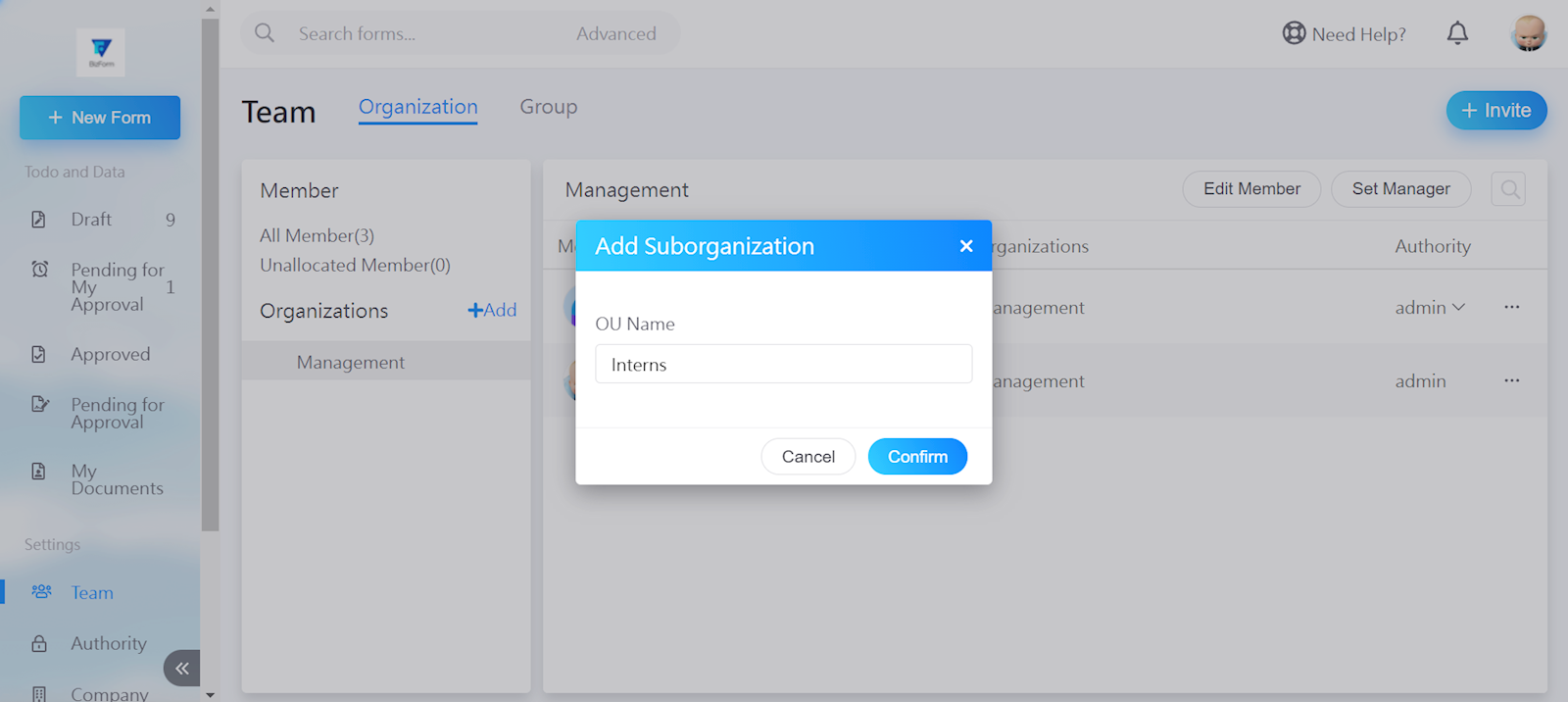Click the search magnifier icon in top bar
The image size is (1568, 702).
point(265,33)
